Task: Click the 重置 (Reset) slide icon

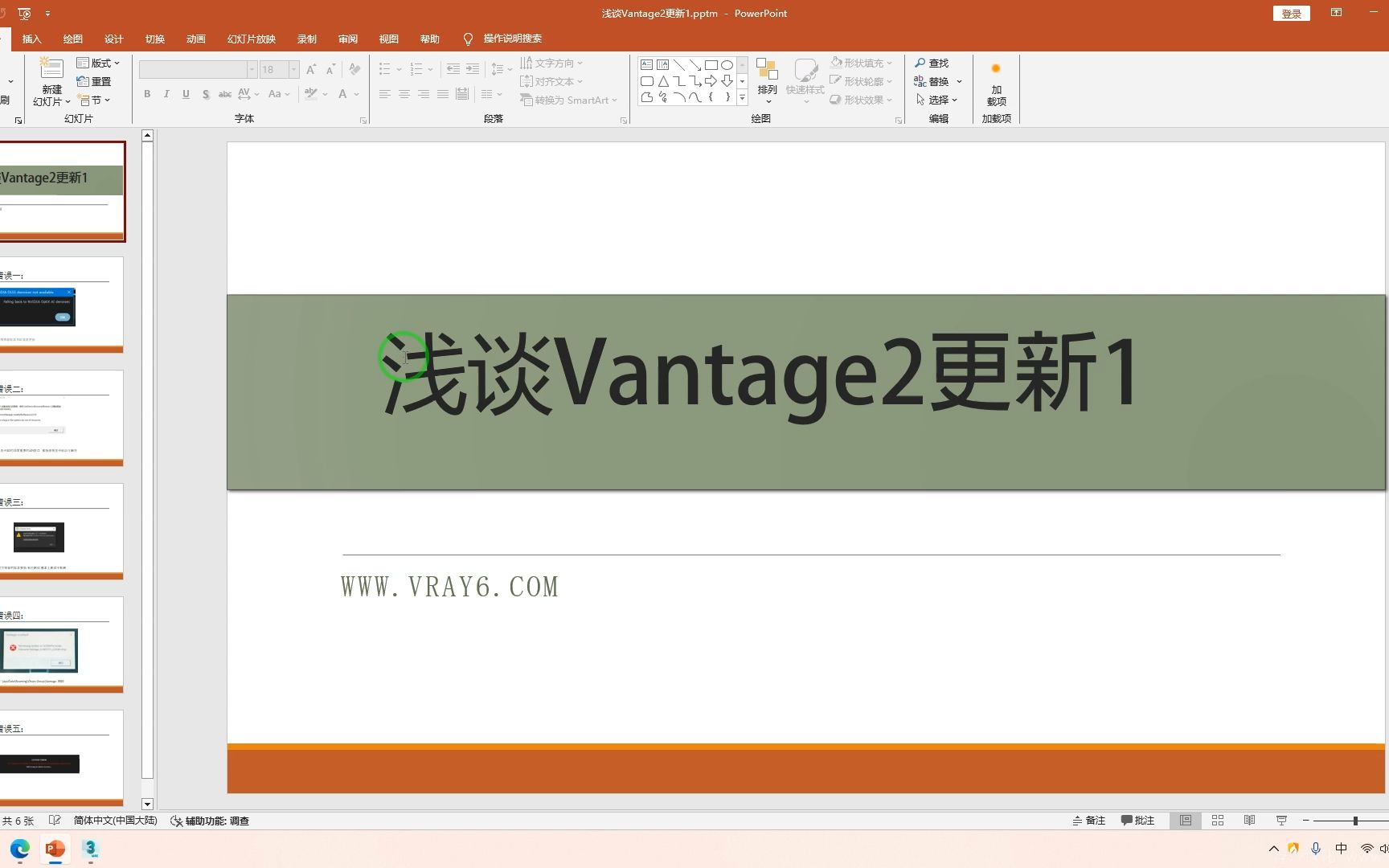Action: click(x=94, y=80)
